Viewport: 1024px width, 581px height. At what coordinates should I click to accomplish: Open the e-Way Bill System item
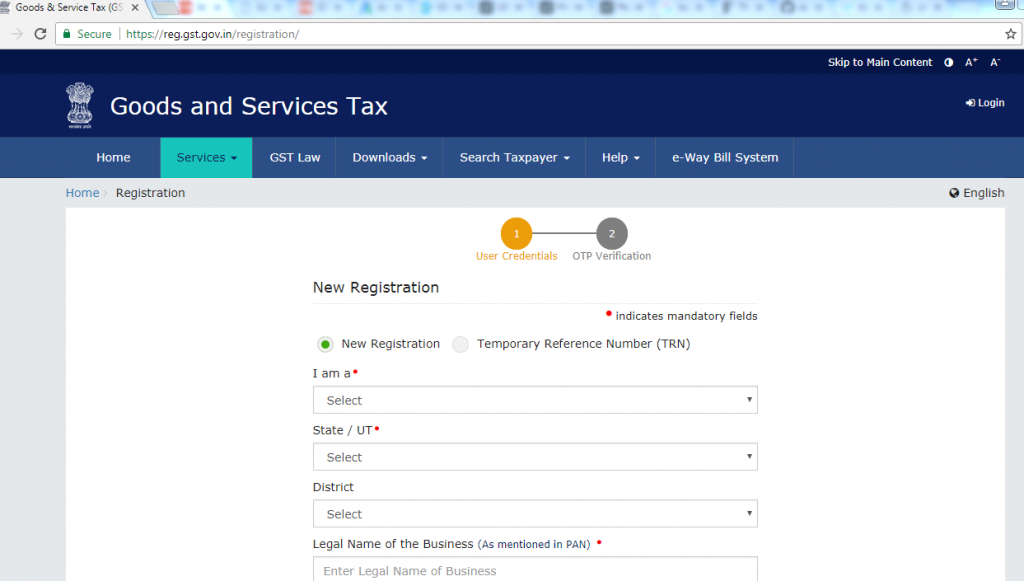point(725,157)
